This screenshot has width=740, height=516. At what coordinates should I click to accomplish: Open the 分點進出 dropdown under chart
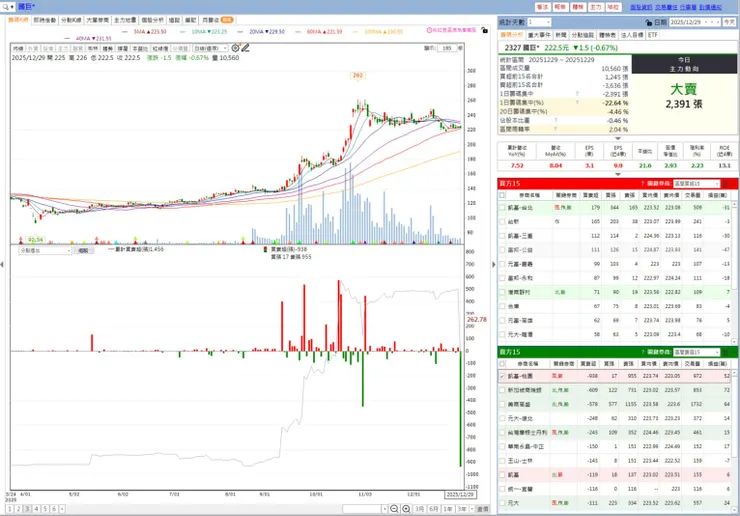pyautogui.click(x=45, y=251)
